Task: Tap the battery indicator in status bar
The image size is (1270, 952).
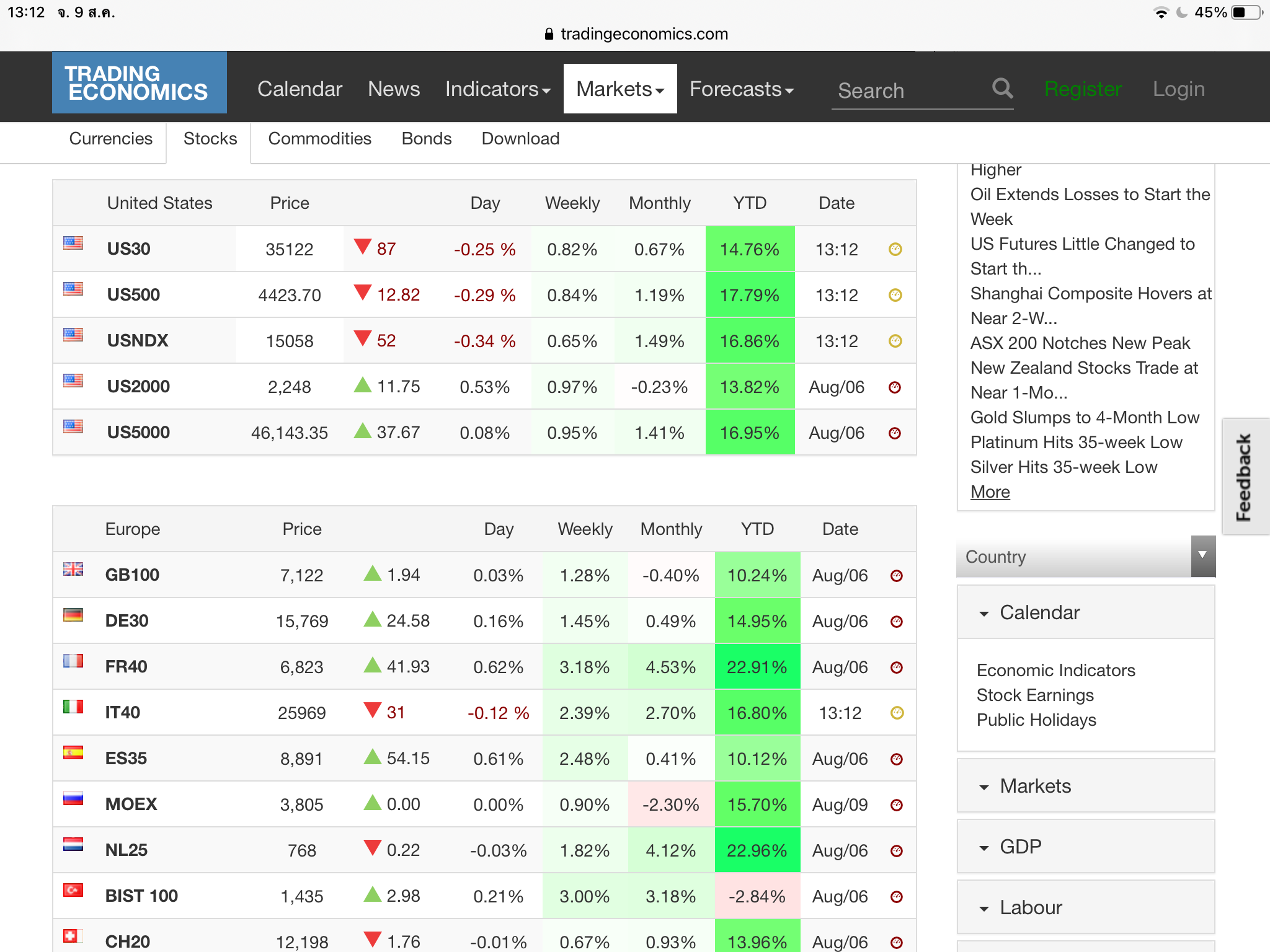Action: (1246, 12)
